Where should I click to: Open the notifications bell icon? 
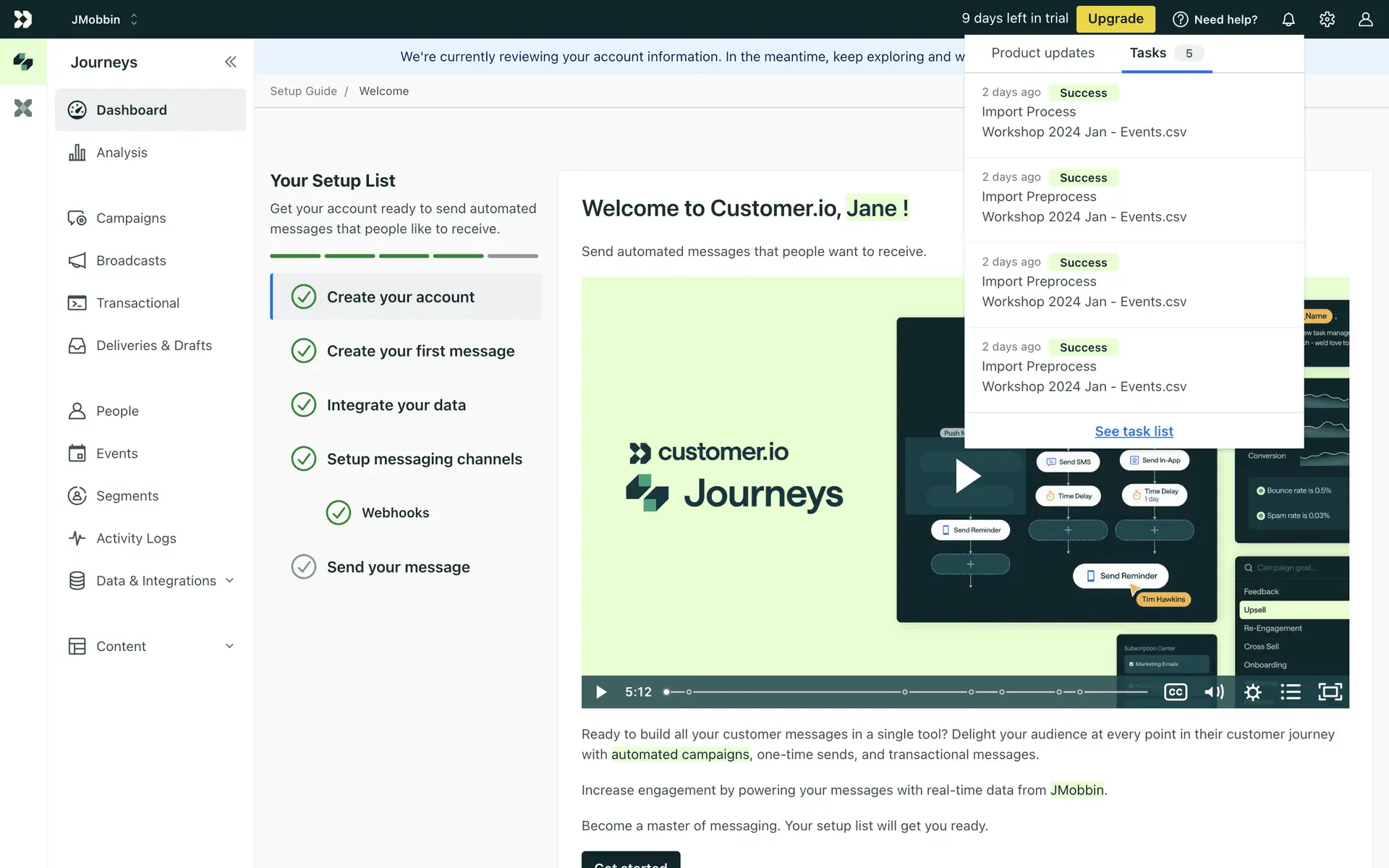1288,20
